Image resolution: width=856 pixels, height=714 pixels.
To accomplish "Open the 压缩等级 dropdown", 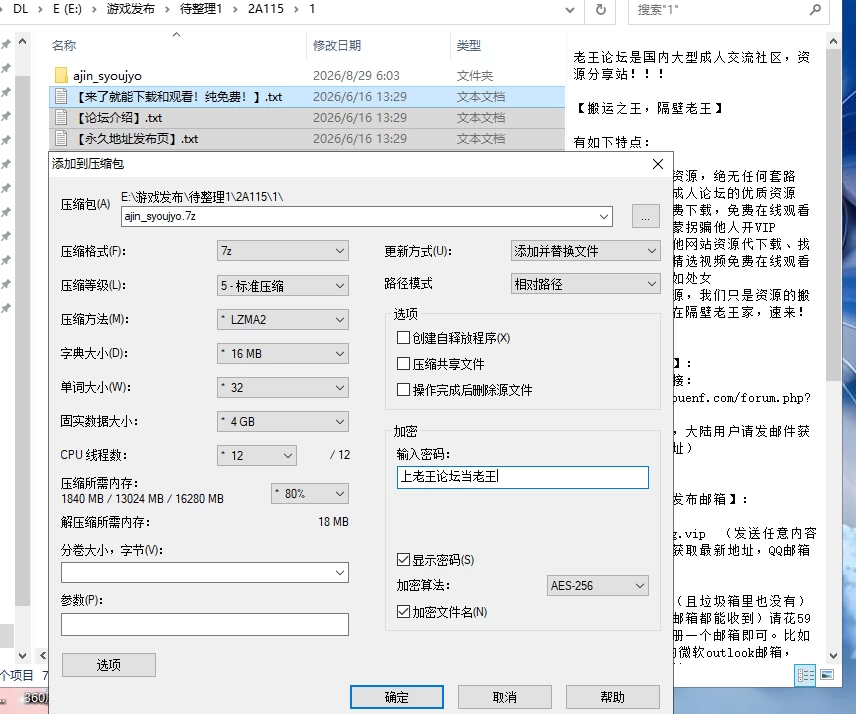I will 283,285.
